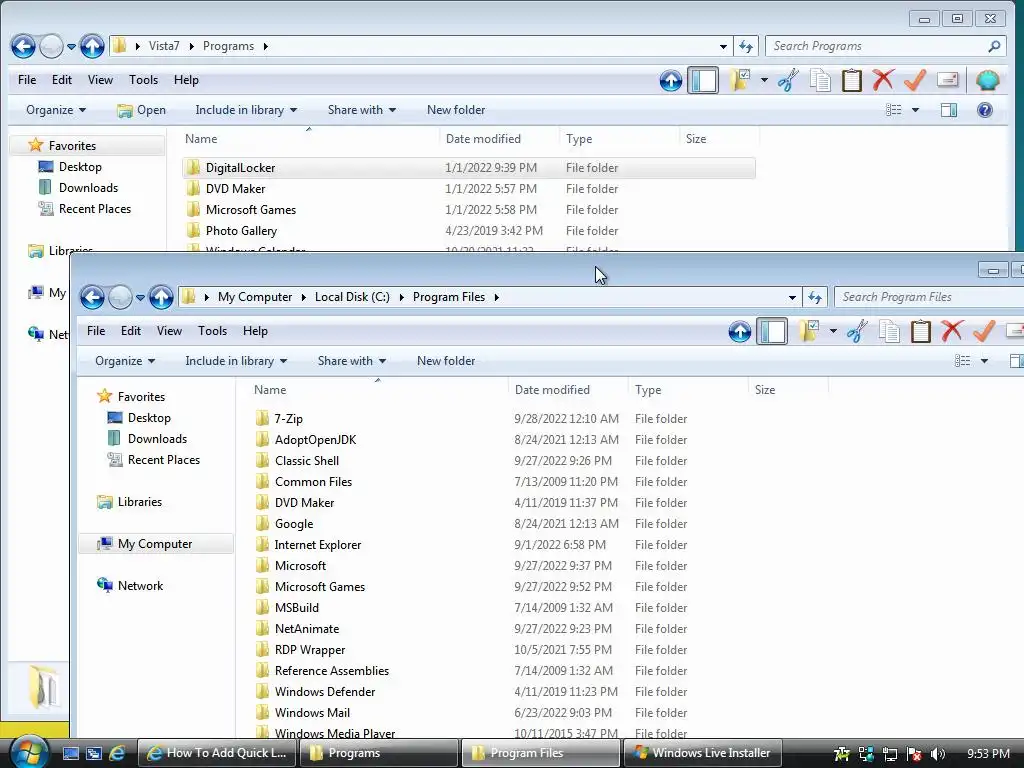The image size is (1024, 768).
Task: Open View menu in Program Files window
Action: click(169, 331)
